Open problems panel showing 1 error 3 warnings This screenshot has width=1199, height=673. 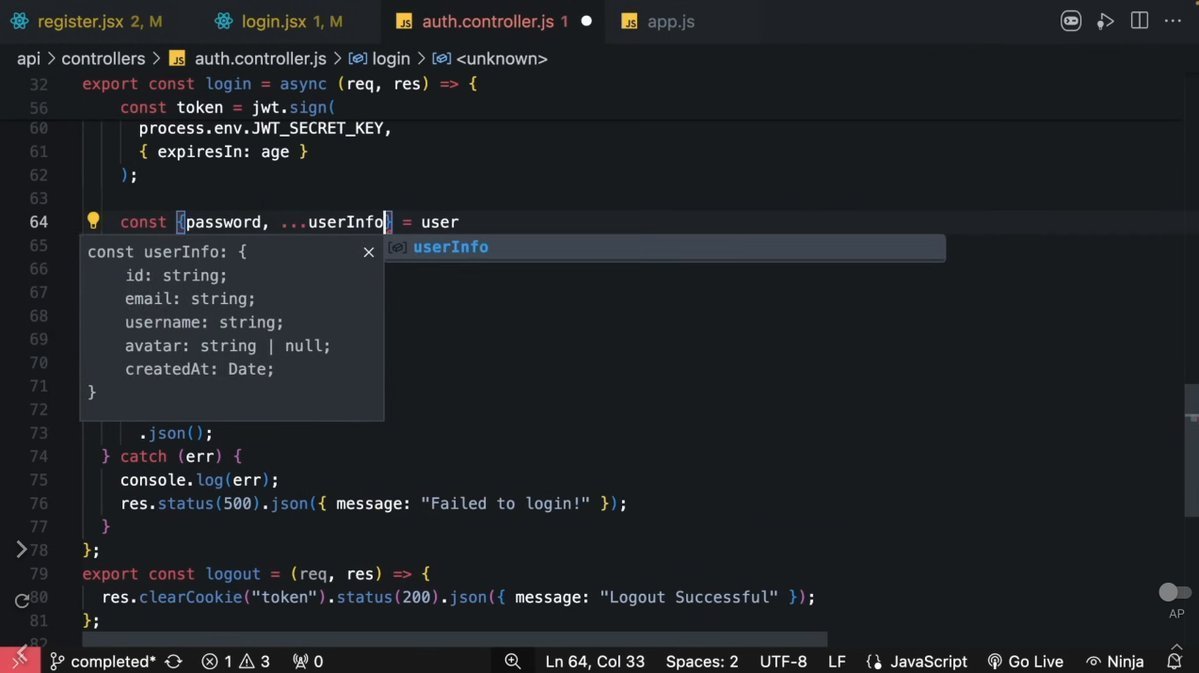tap(236, 662)
